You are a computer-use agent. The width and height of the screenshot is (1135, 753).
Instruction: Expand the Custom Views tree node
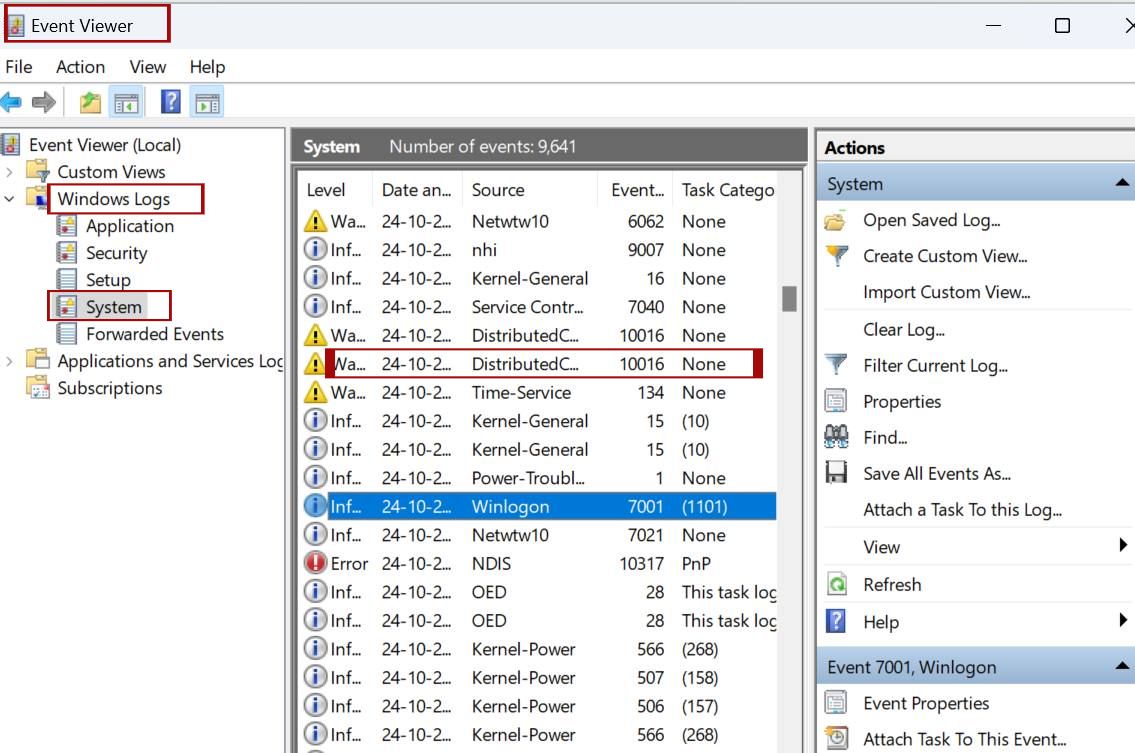point(10,172)
